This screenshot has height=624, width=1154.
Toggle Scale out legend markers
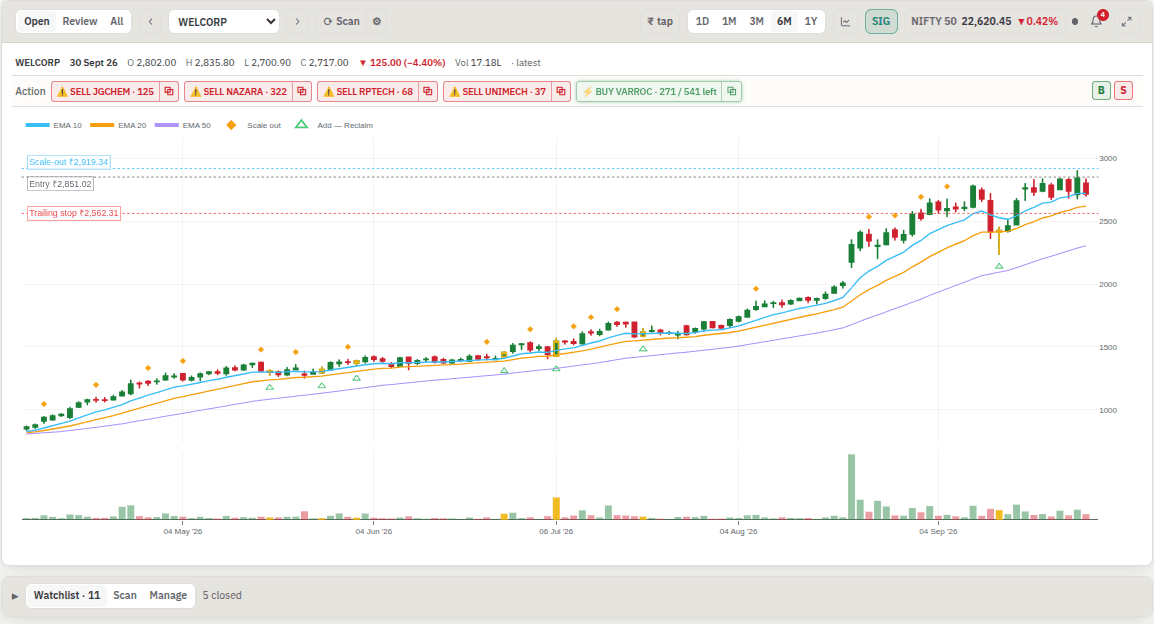[x=253, y=125]
